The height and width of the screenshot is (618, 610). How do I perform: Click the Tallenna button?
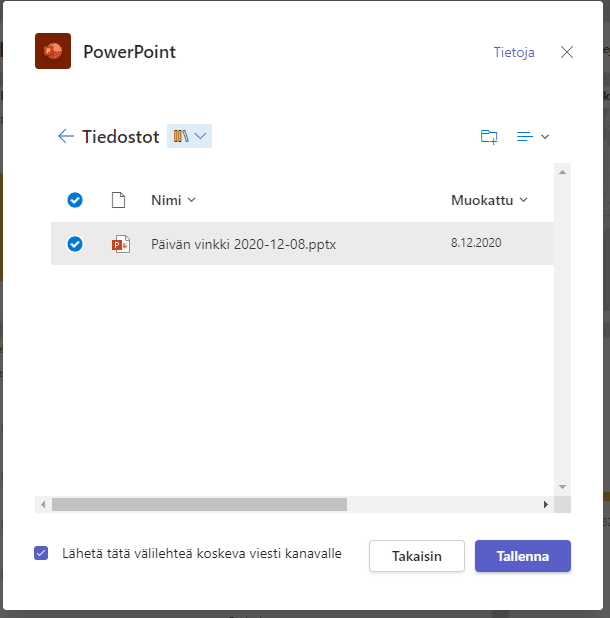coord(523,556)
